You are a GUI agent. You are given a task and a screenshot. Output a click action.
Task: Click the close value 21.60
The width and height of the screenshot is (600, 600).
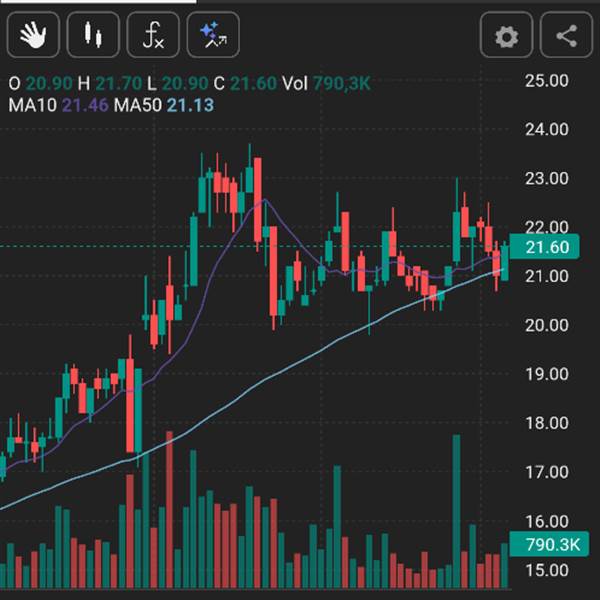(253, 83)
